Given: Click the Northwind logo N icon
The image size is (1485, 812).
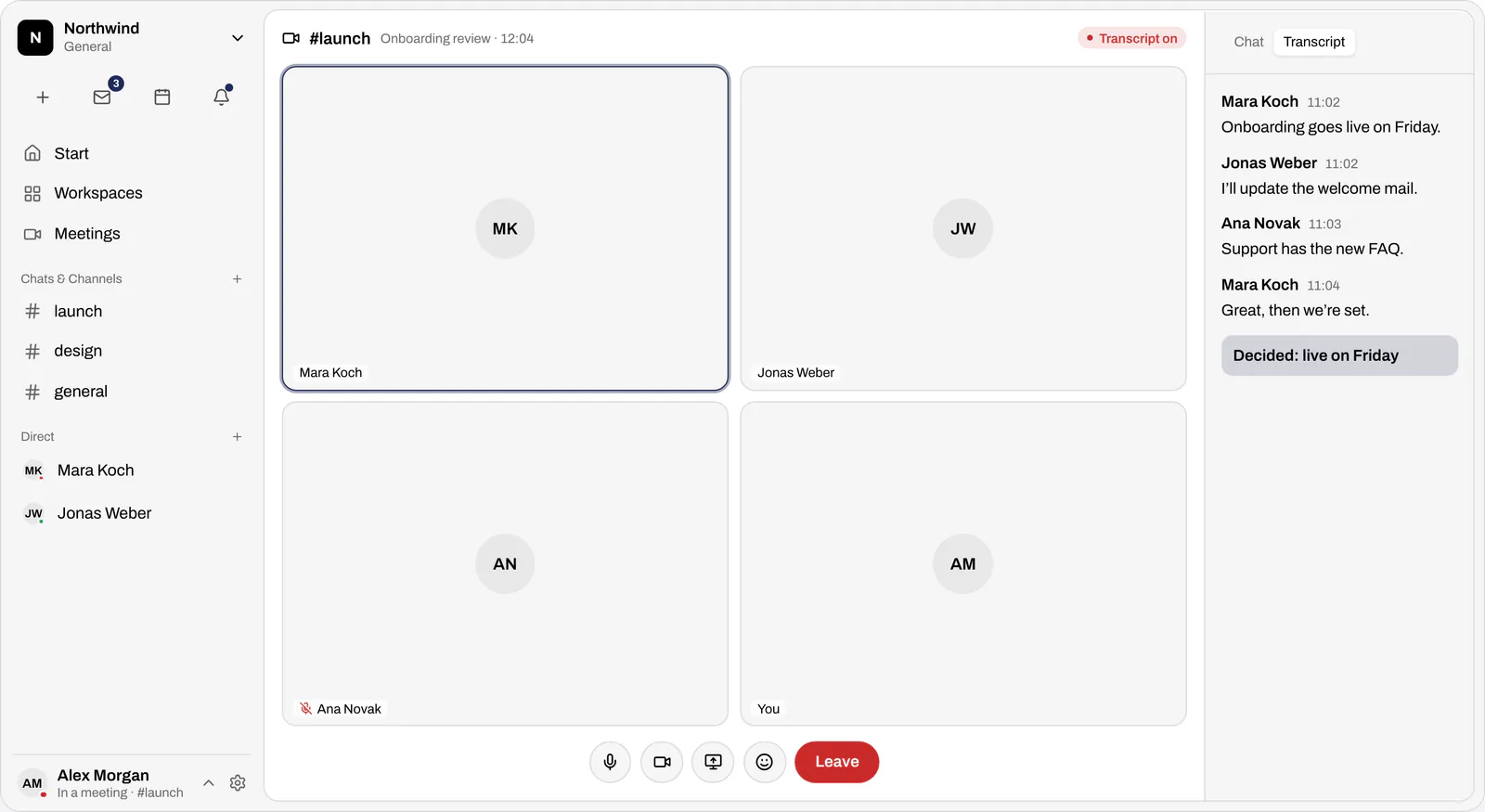Looking at the screenshot, I should click(x=35, y=38).
